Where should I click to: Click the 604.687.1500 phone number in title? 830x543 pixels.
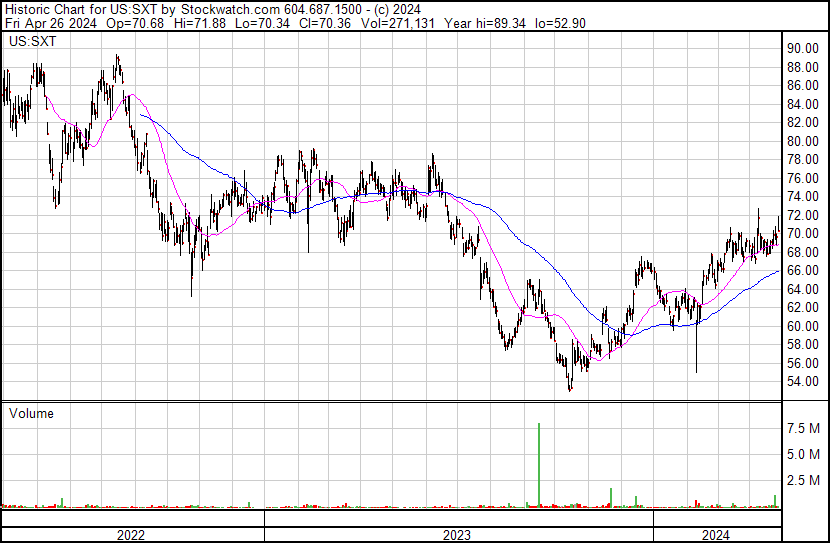tap(323, 10)
